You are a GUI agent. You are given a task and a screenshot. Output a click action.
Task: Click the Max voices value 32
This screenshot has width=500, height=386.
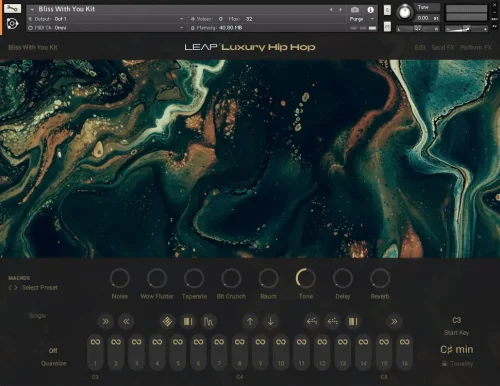[x=249, y=19]
